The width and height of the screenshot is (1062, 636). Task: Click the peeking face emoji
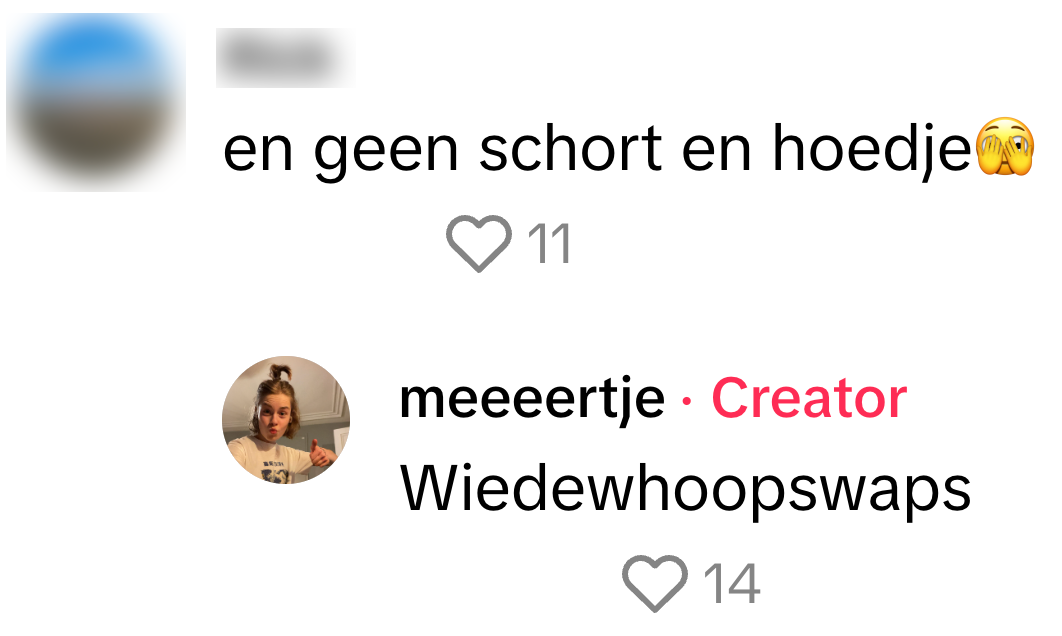1004,147
